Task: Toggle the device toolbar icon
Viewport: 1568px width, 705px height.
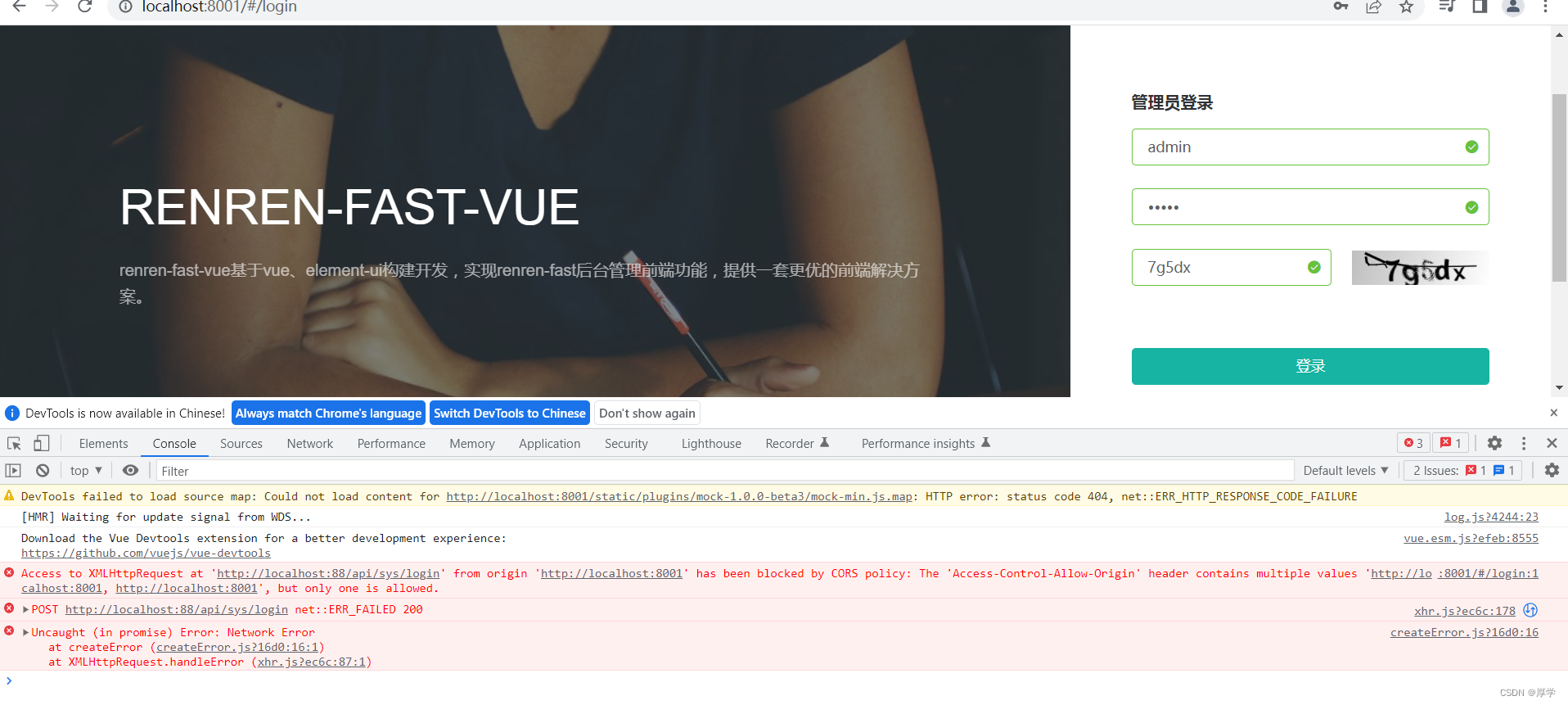Action: click(x=41, y=443)
